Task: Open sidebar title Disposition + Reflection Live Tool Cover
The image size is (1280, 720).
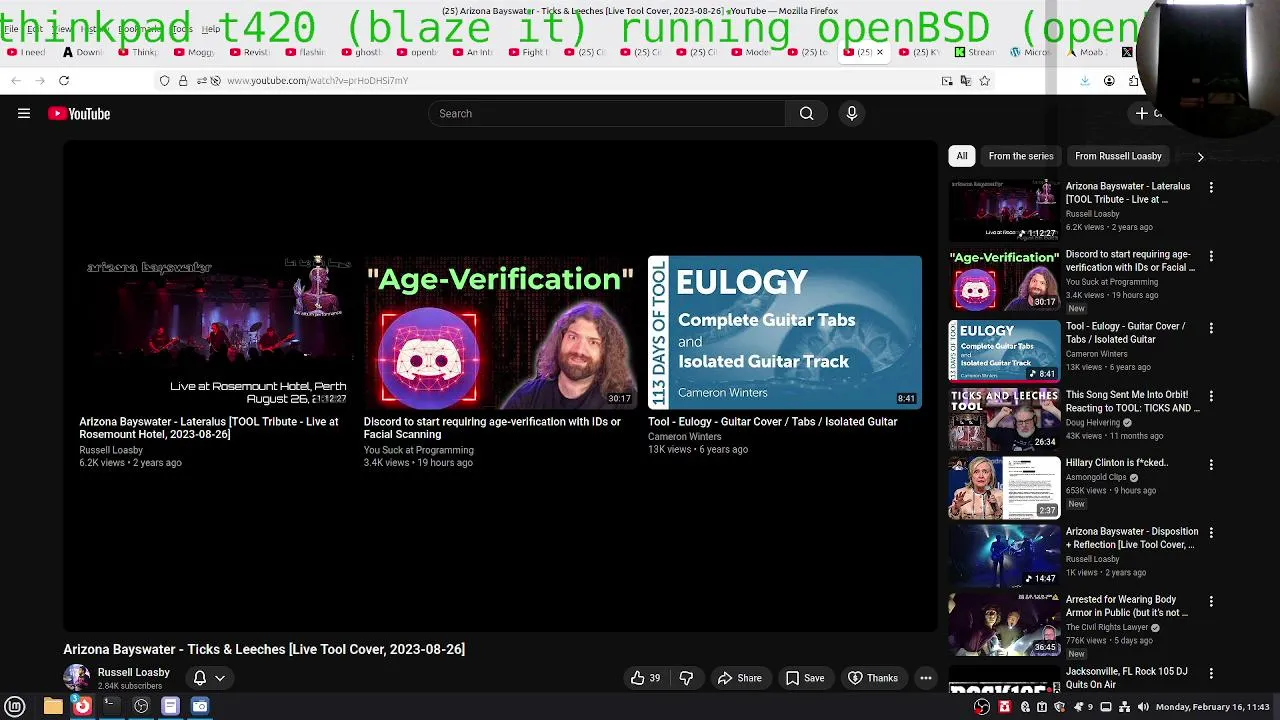Action: coord(1132,538)
